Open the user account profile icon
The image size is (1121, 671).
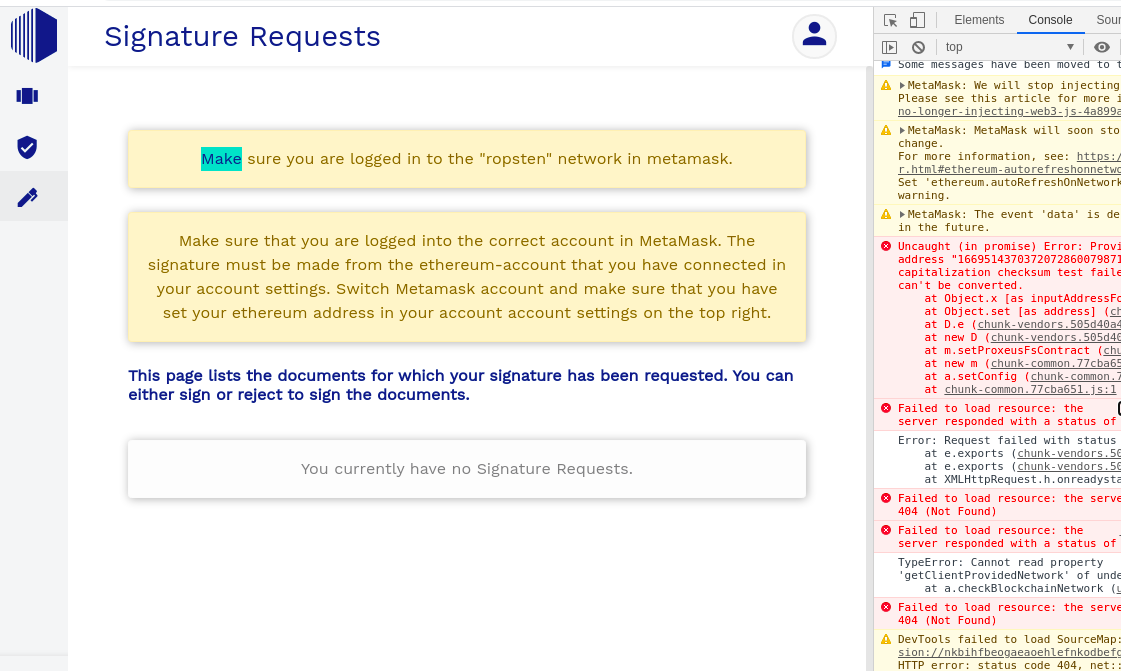coord(814,36)
